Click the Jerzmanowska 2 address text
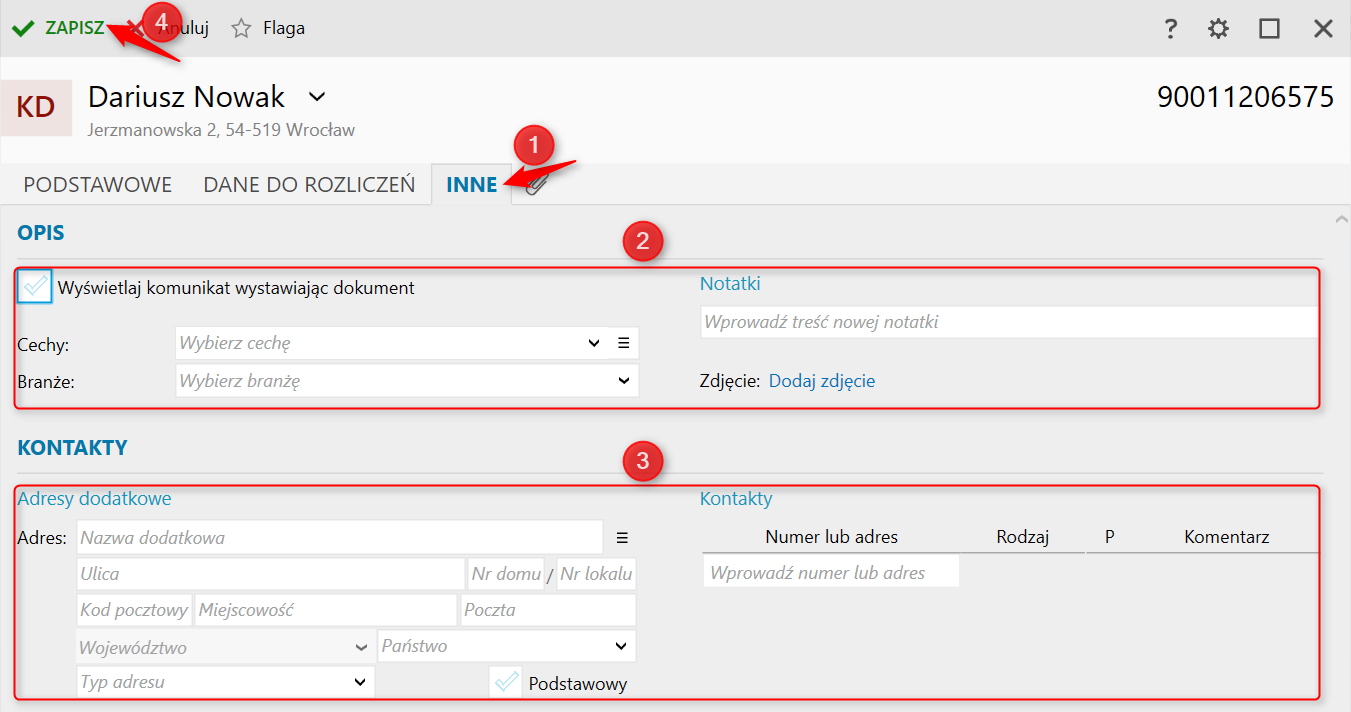The image size is (1351, 712). [x=221, y=130]
